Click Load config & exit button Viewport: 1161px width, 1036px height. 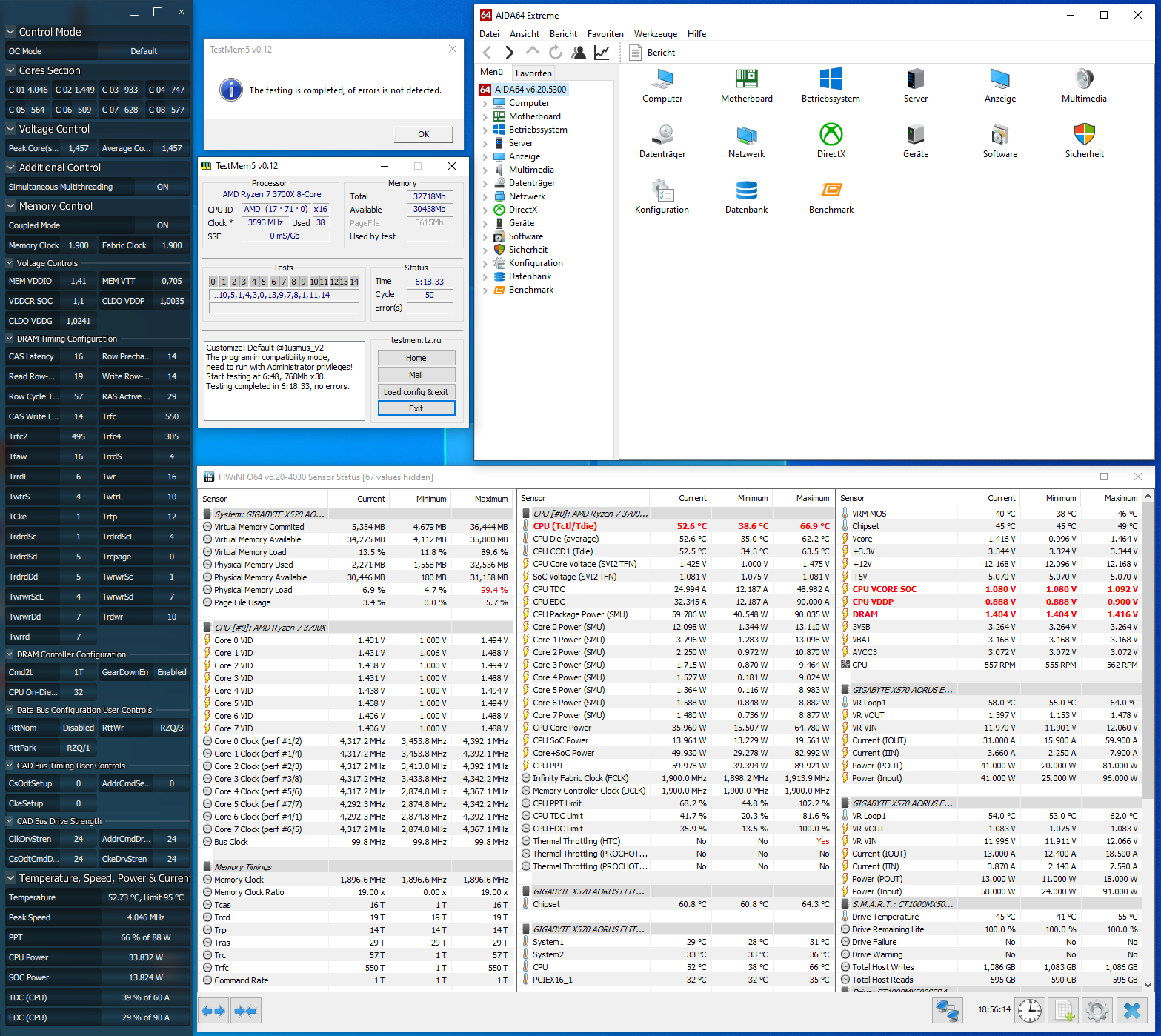coord(416,392)
